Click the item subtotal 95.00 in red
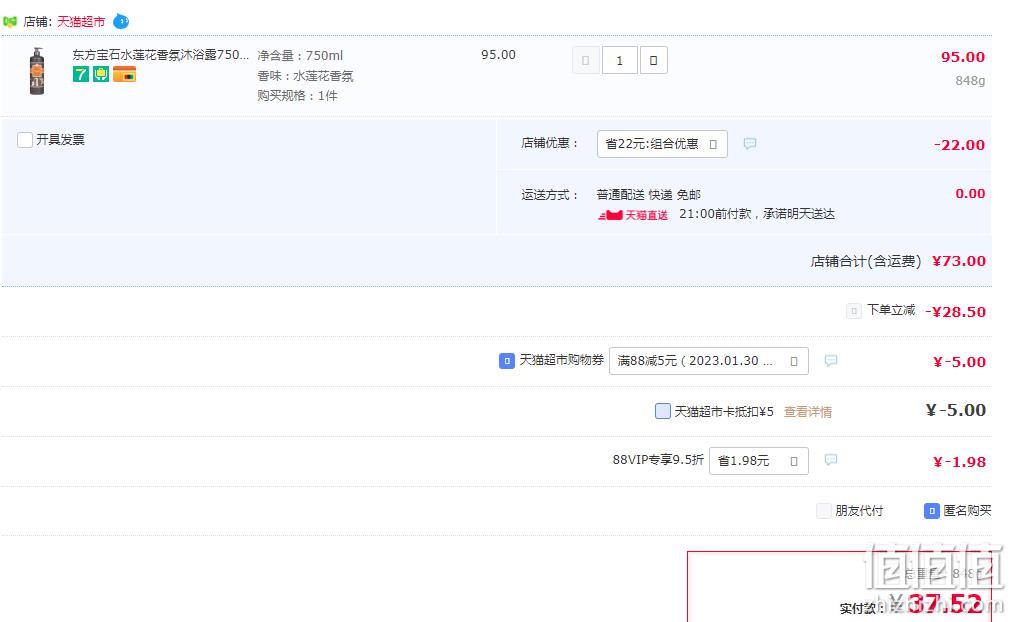 [x=963, y=57]
